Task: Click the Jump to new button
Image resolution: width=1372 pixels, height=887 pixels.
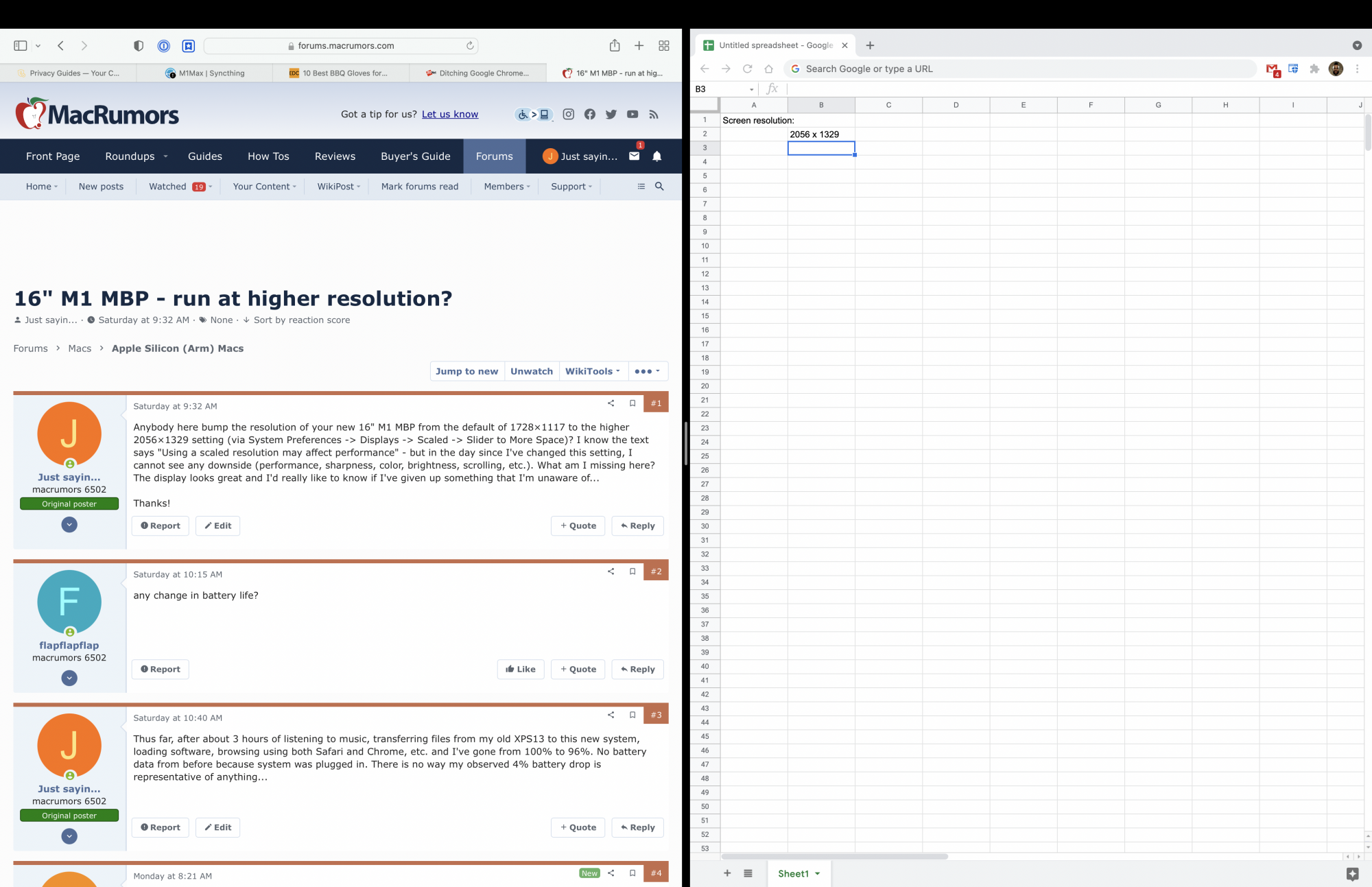Action: coord(466,371)
